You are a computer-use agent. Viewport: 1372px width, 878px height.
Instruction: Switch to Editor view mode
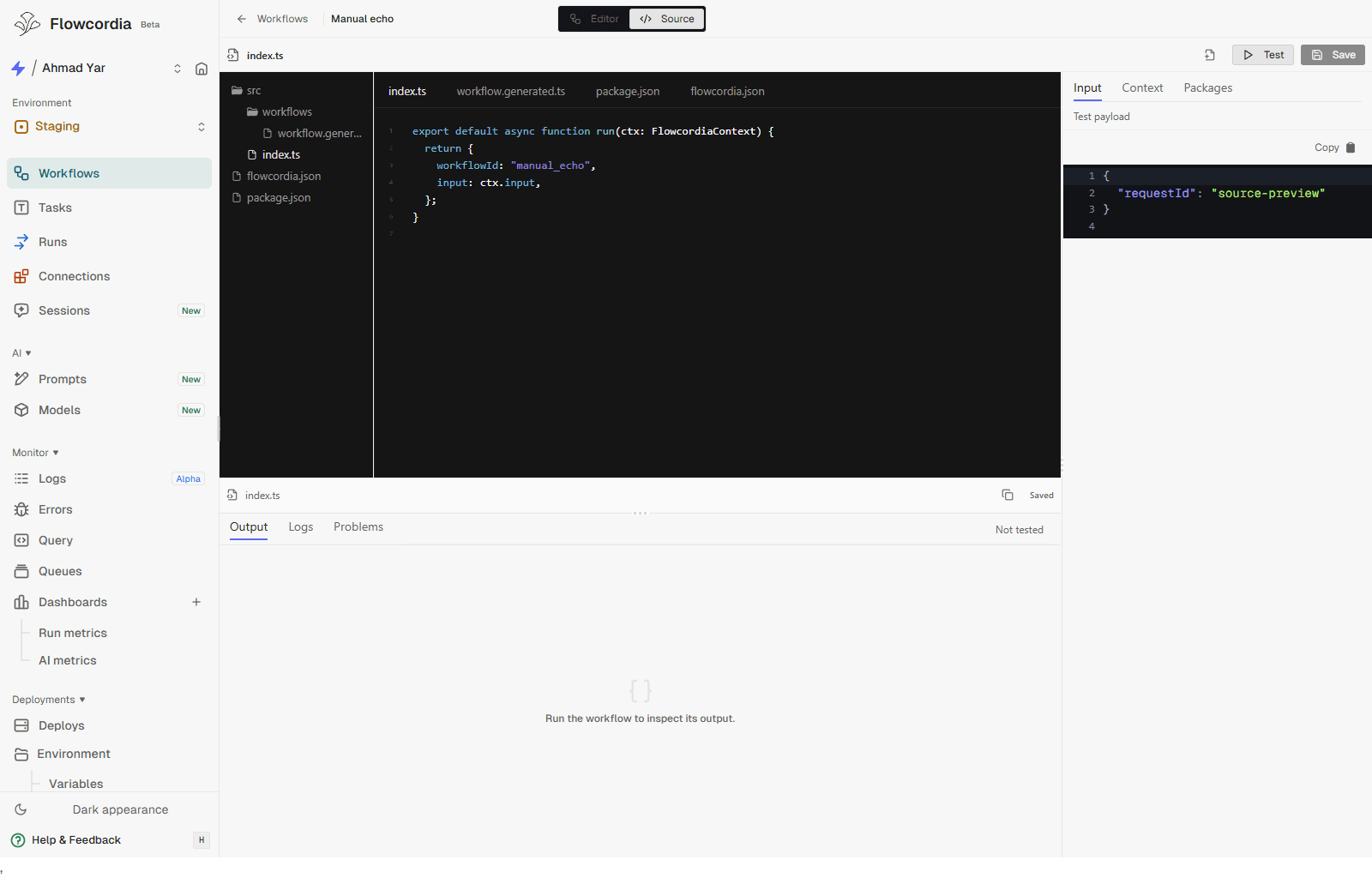[x=594, y=19]
